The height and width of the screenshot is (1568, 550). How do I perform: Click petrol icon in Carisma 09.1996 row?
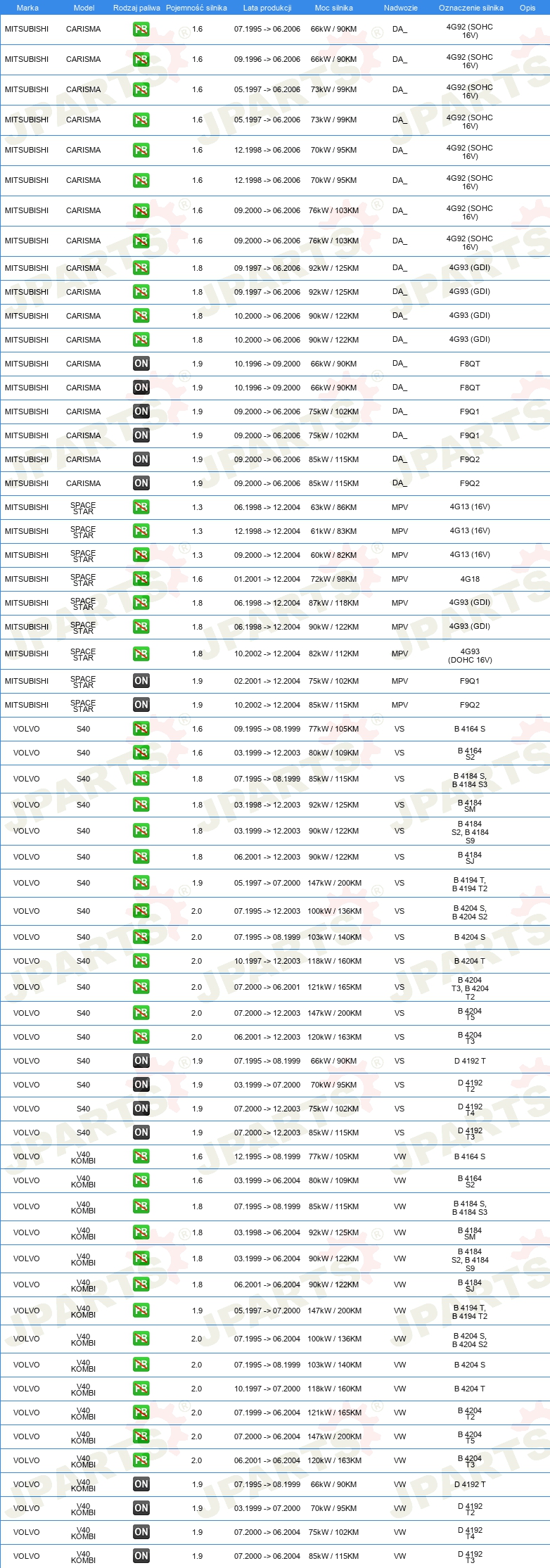point(141,60)
